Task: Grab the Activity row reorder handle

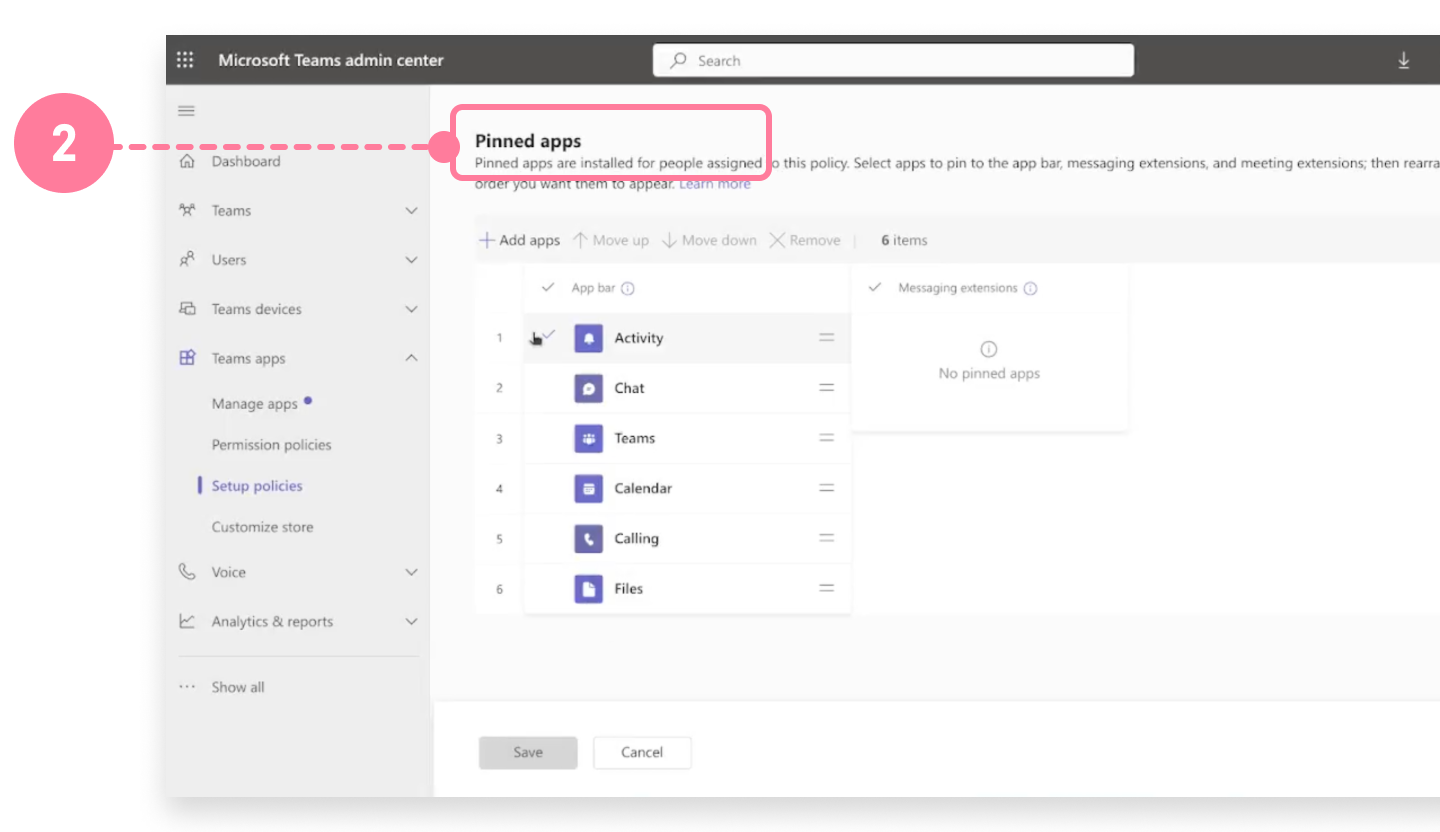Action: [827, 338]
